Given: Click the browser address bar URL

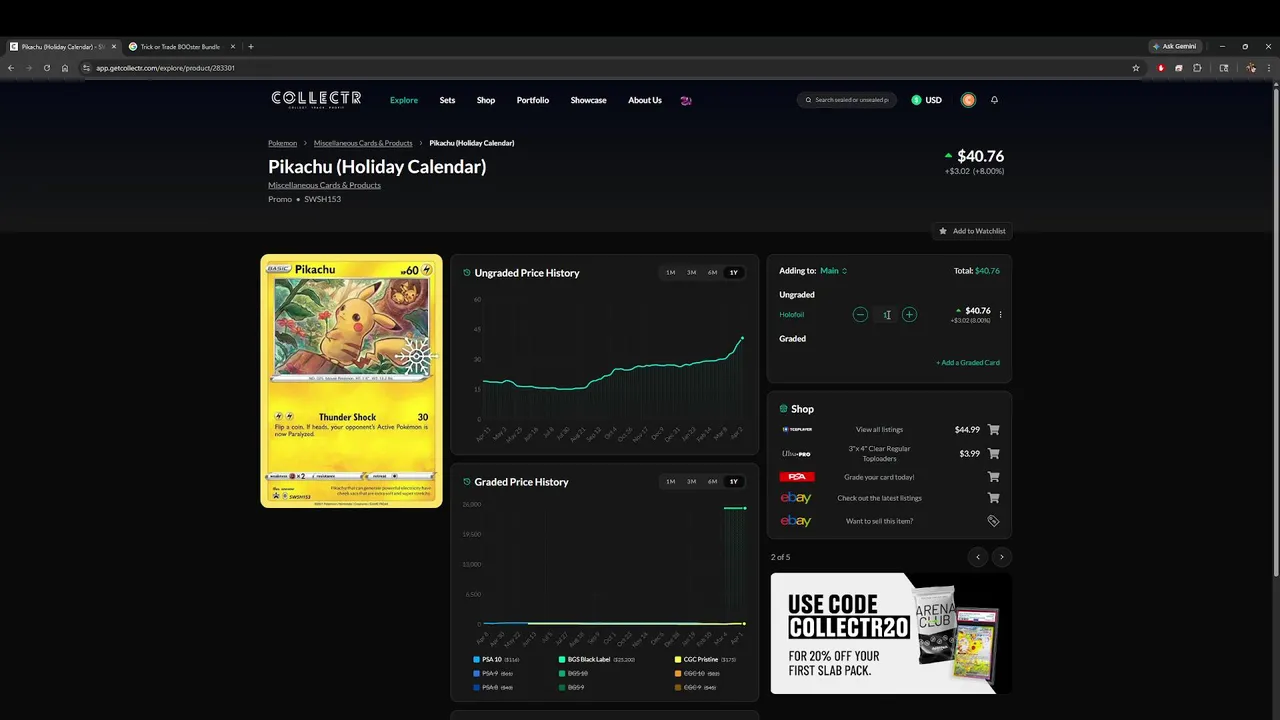Looking at the screenshot, I should click(165, 68).
